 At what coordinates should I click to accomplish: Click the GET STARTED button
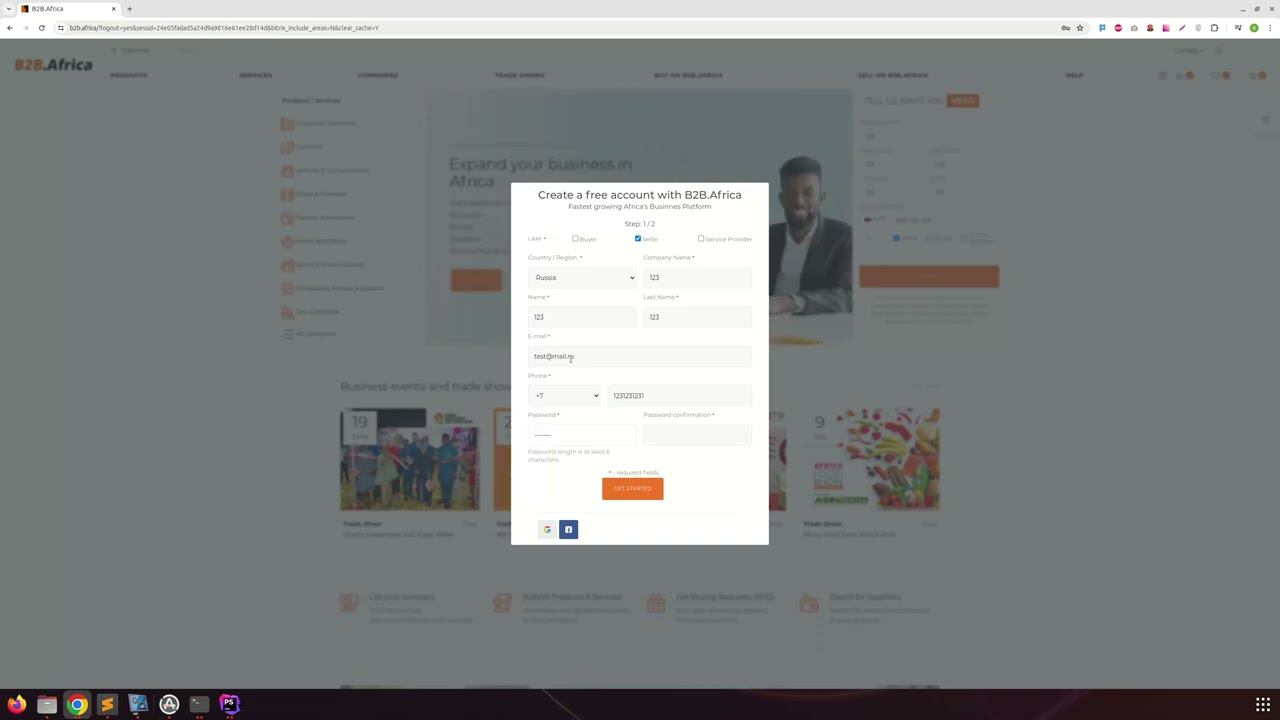coord(632,488)
